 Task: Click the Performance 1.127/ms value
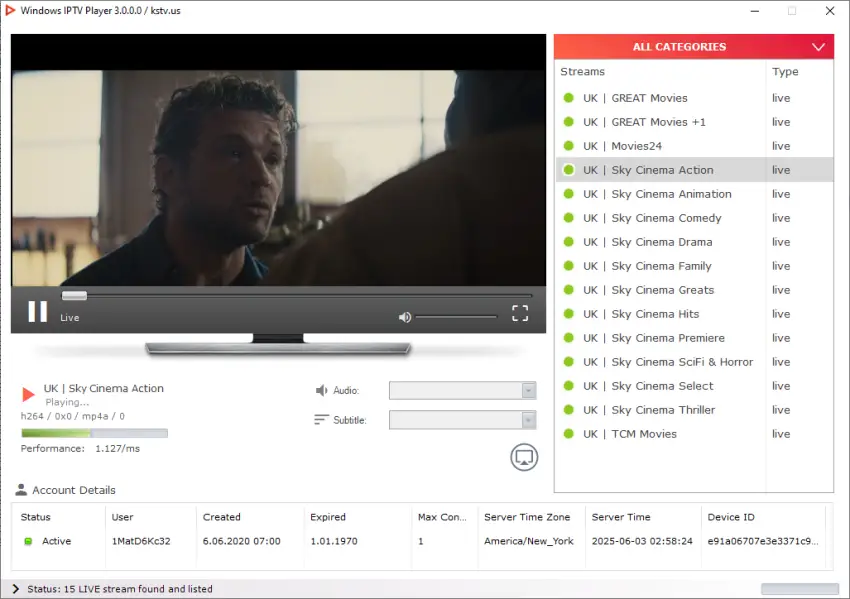click(x=117, y=448)
